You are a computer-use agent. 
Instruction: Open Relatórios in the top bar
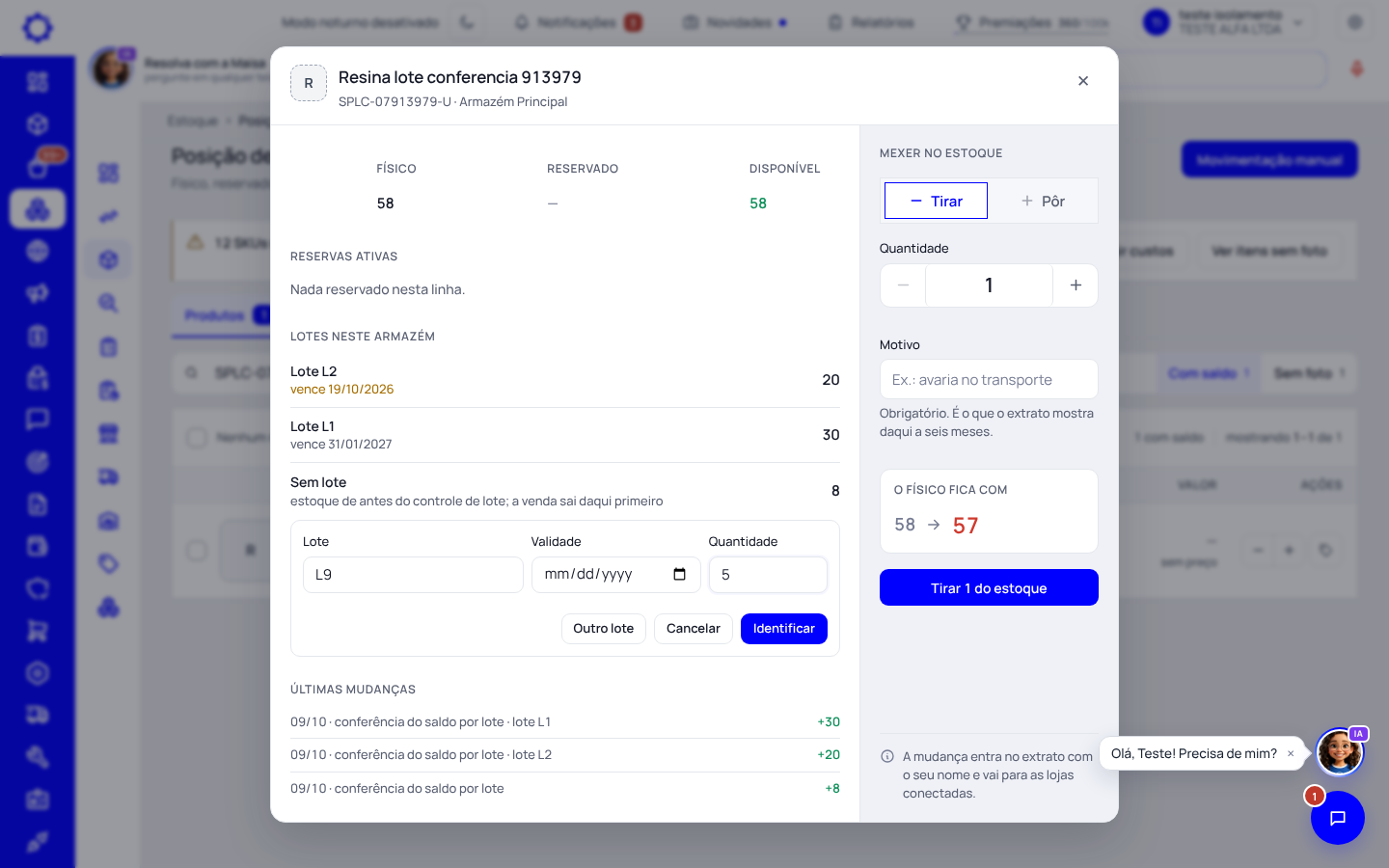(x=871, y=22)
